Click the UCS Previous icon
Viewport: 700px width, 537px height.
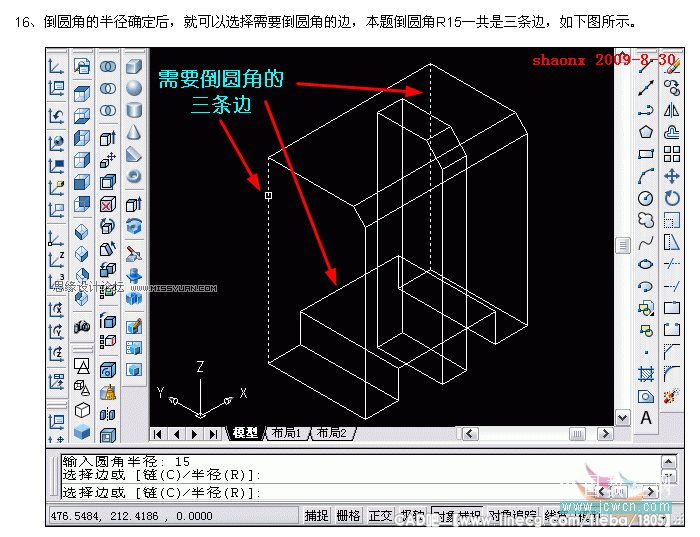[x=56, y=116]
